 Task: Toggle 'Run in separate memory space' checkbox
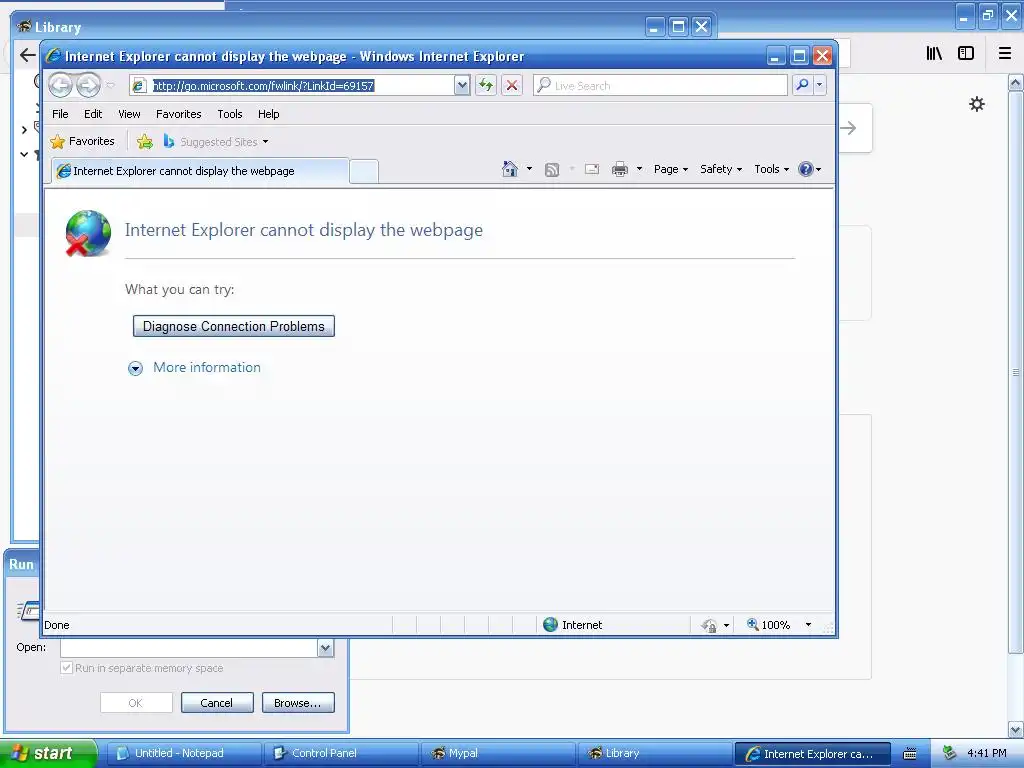(67, 668)
